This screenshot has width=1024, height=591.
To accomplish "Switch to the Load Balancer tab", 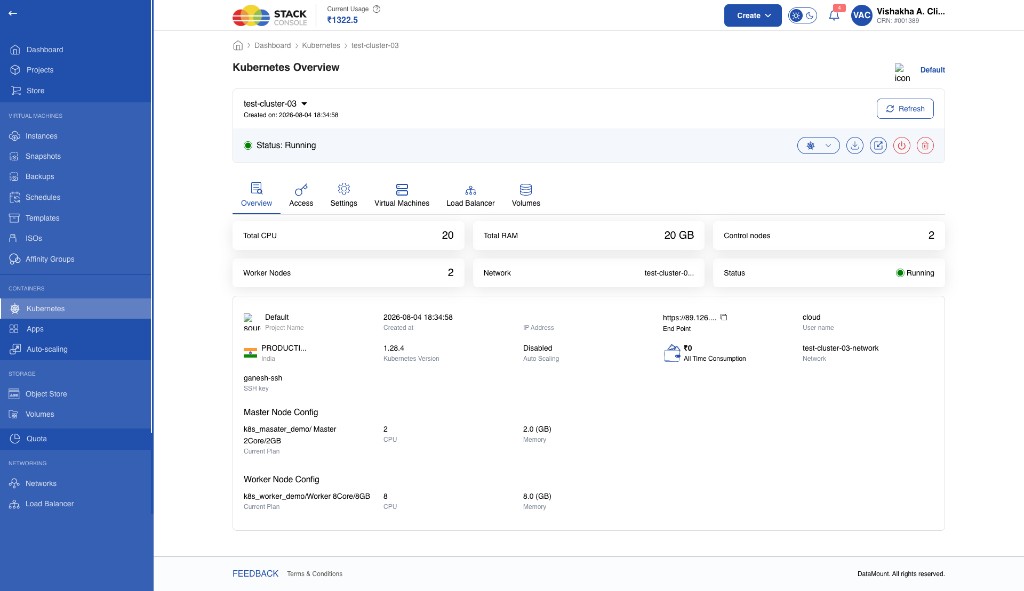I will point(470,195).
